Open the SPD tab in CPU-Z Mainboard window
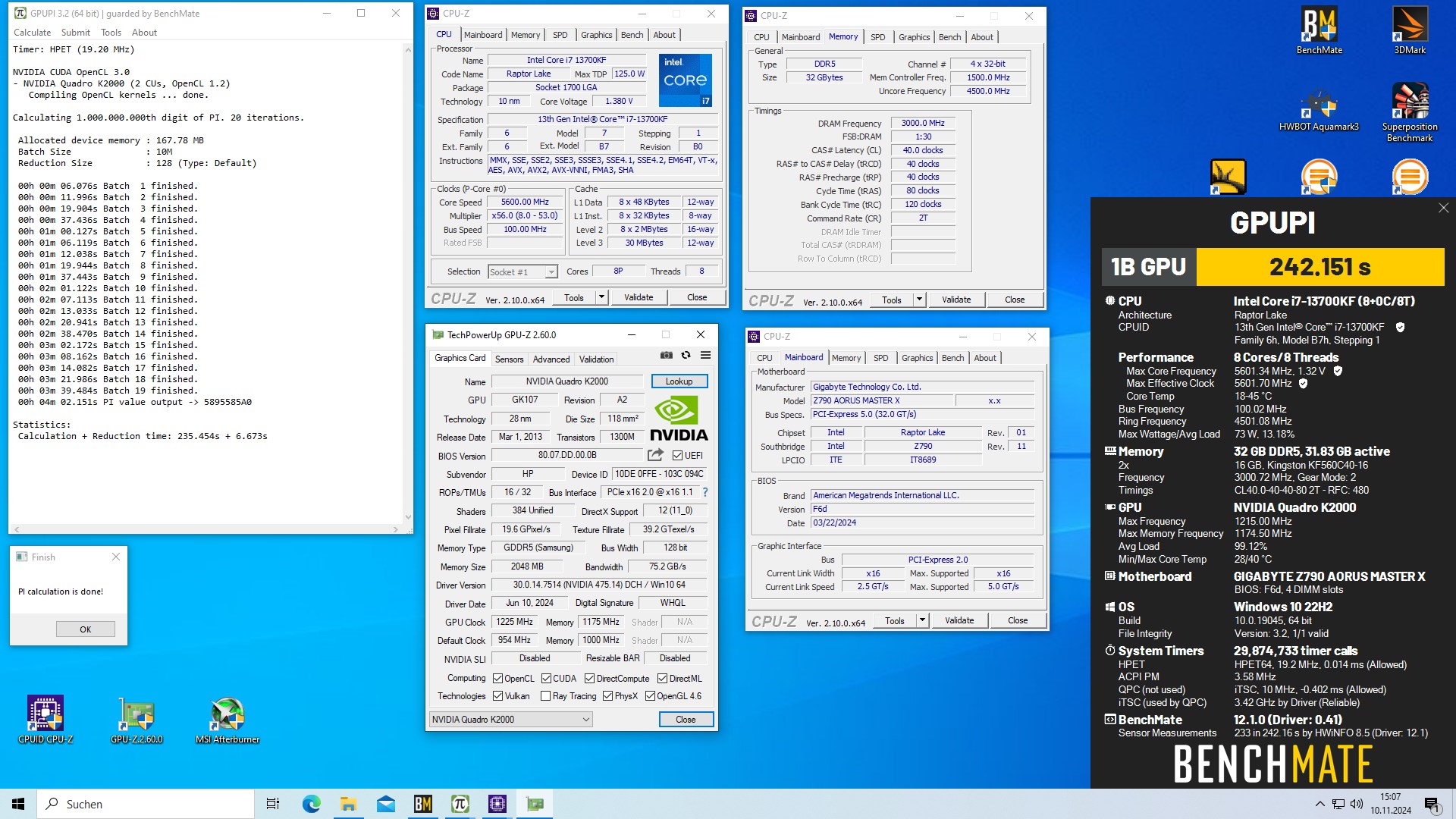Image resolution: width=1456 pixels, height=819 pixels. point(880,358)
